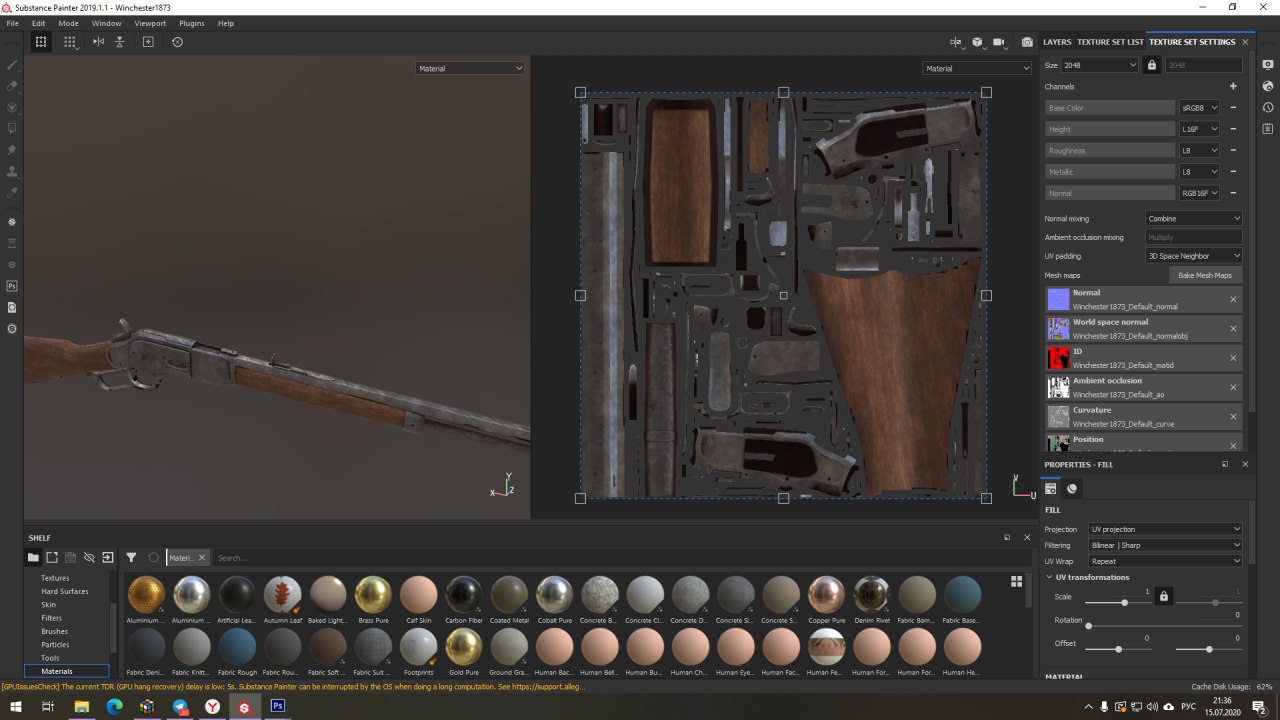Switch shelf thumbnails with the grid view icon
The height and width of the screenshot is (720, 1280).
click(1016, 581)
